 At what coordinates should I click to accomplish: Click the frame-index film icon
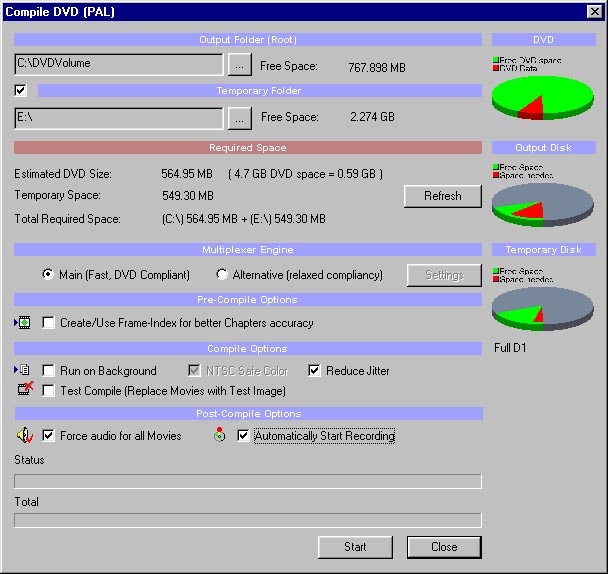point(23,322)
